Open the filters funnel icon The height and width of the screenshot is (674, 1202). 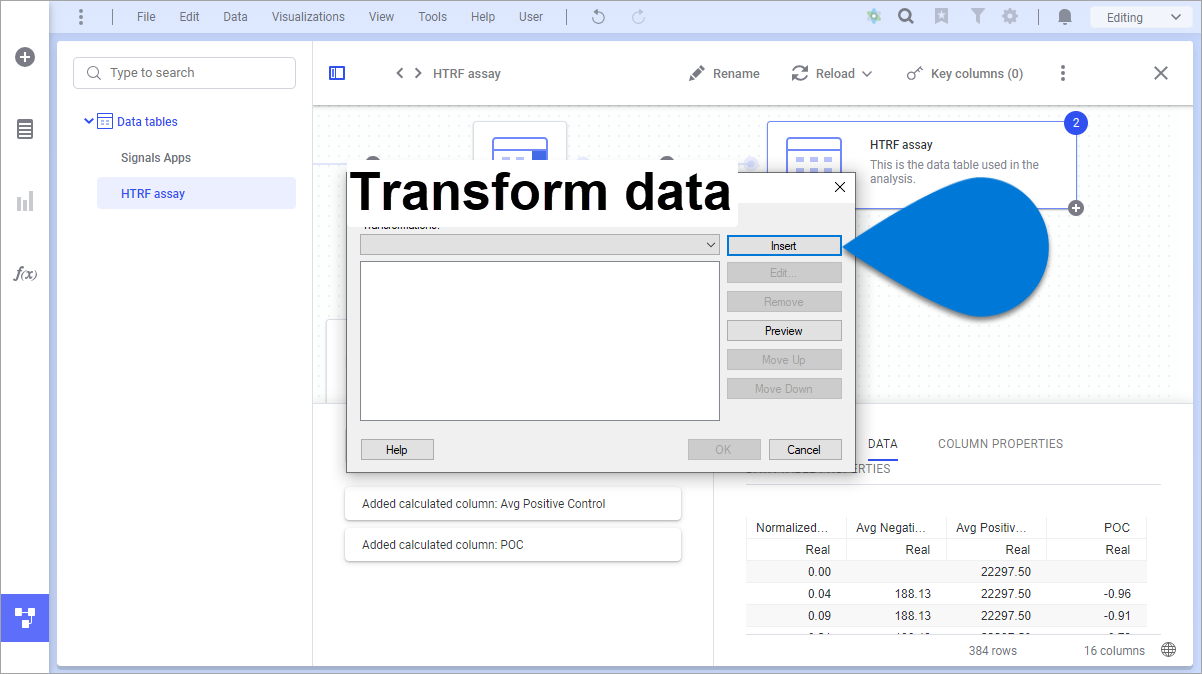click(977, 17)
